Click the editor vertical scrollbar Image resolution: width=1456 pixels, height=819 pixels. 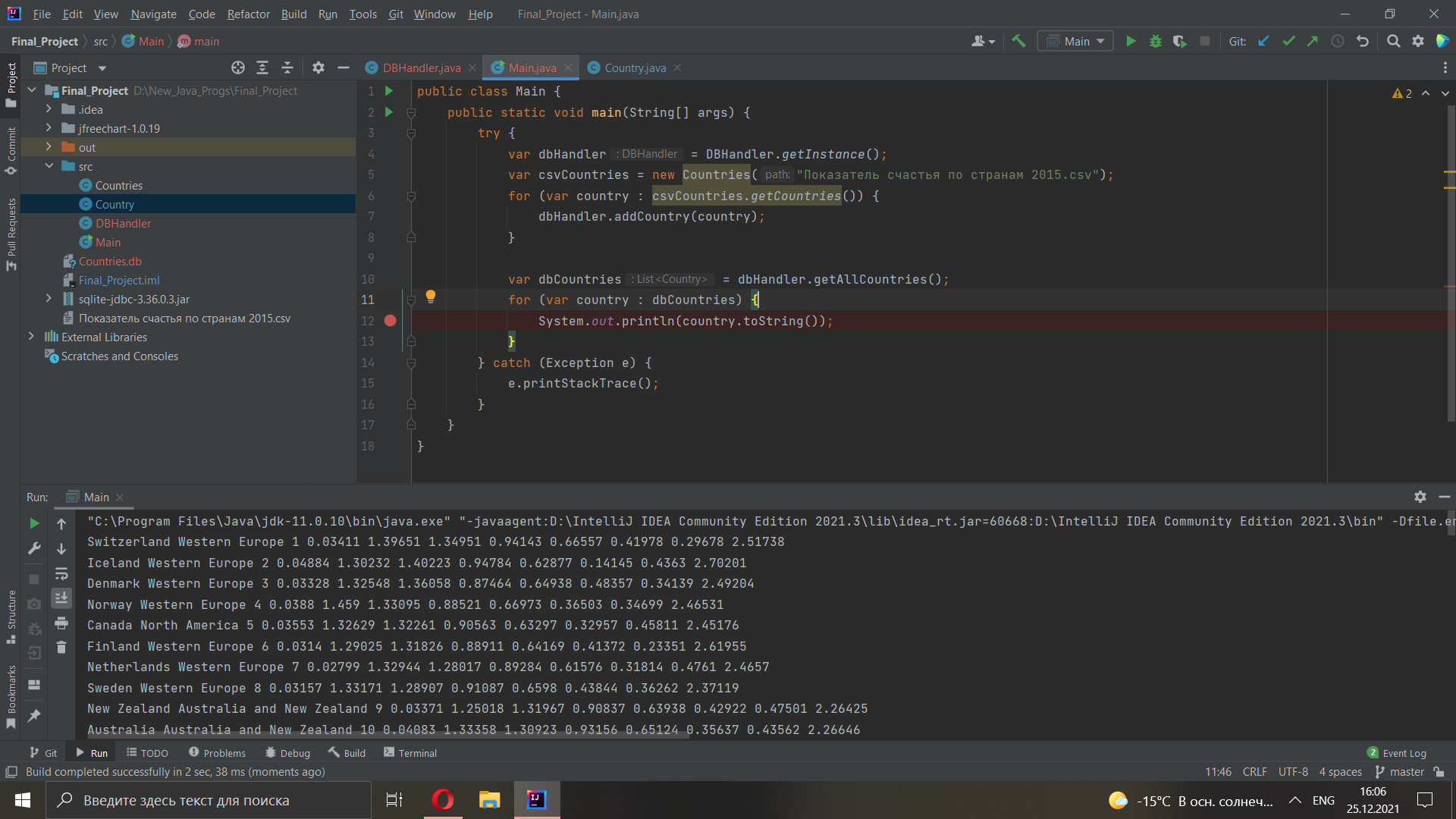1450,262
